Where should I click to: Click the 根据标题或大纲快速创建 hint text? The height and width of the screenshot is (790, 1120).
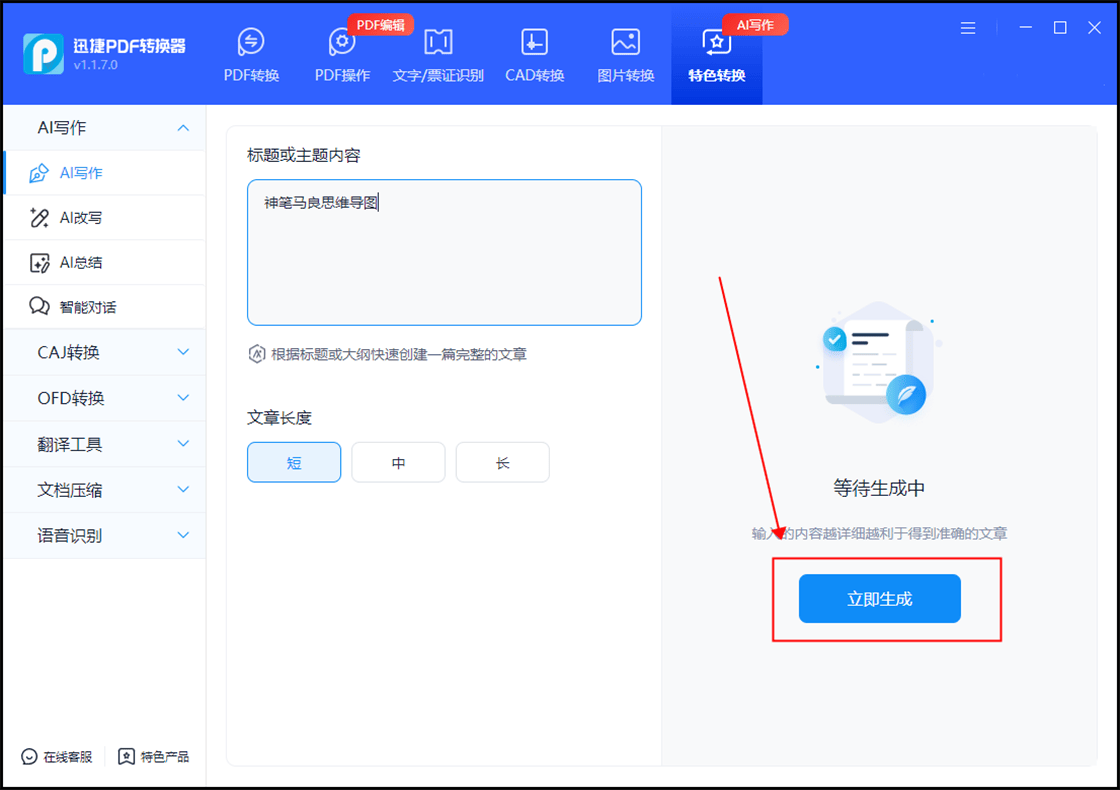click(399, 354)
